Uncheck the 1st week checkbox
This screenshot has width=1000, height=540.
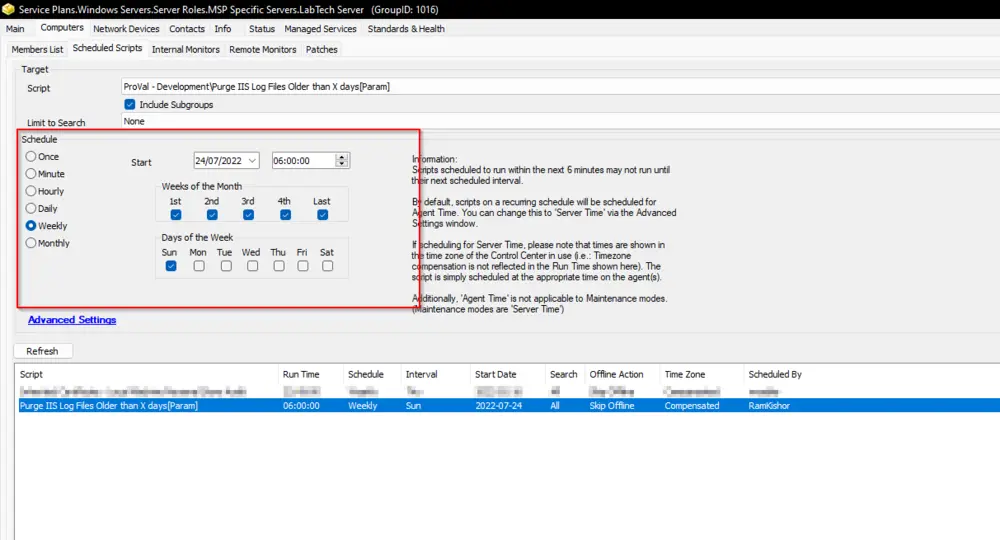pyautogui.click(x=176, y=215)
